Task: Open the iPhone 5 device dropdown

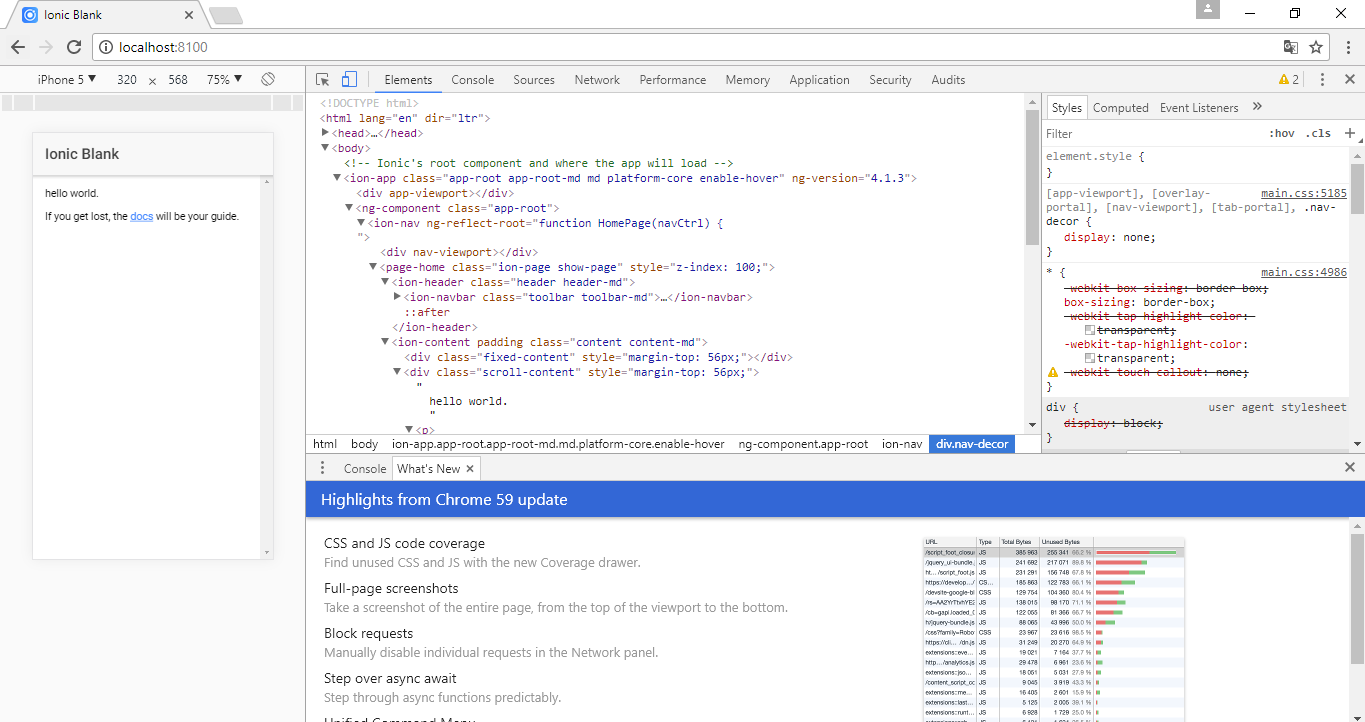Action: click(x=67, y=79)
